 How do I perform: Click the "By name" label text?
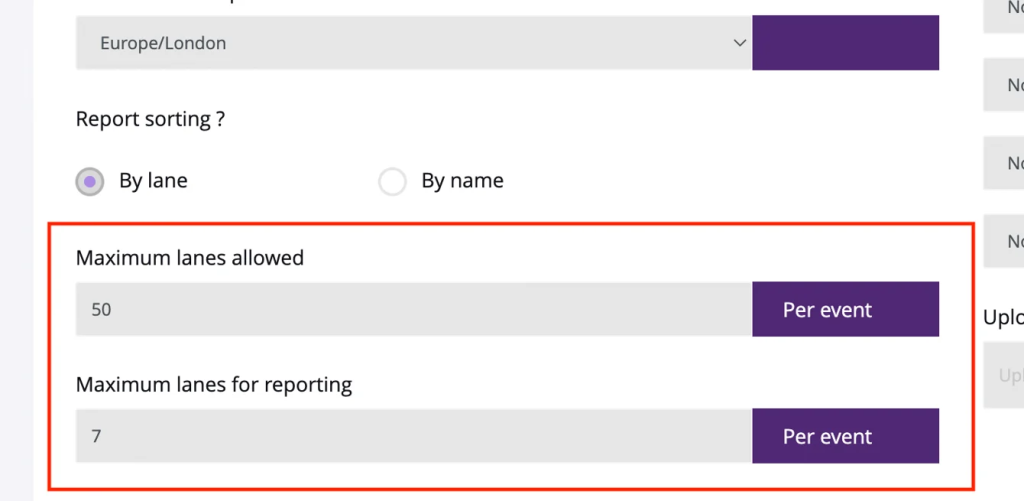coord(462,181)
